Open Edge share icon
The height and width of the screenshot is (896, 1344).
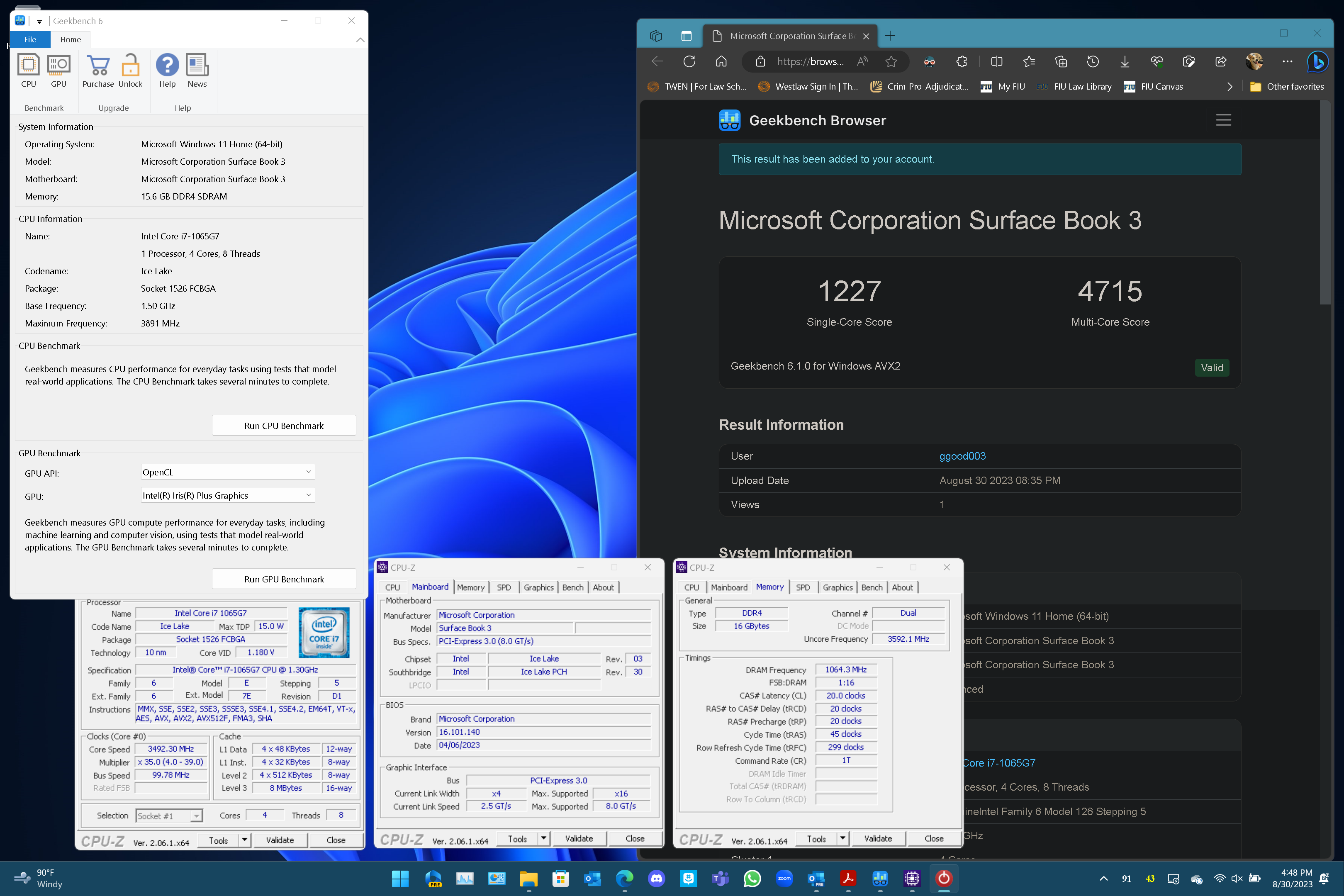[1220, 62]
